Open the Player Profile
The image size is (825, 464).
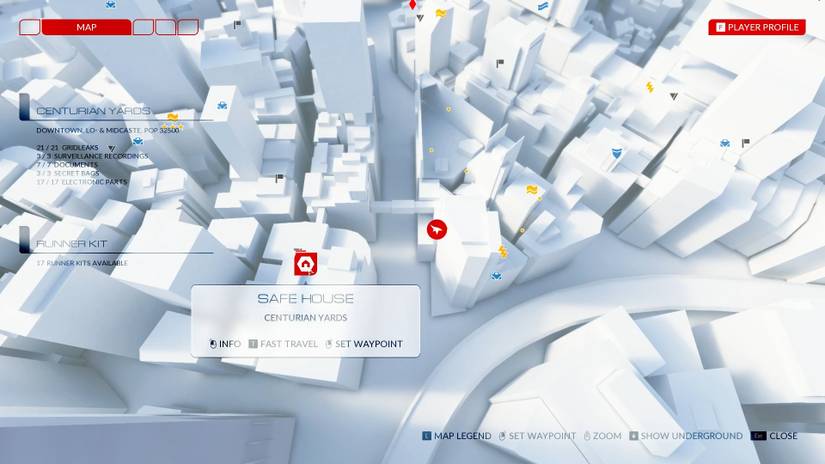pos(757,27)
